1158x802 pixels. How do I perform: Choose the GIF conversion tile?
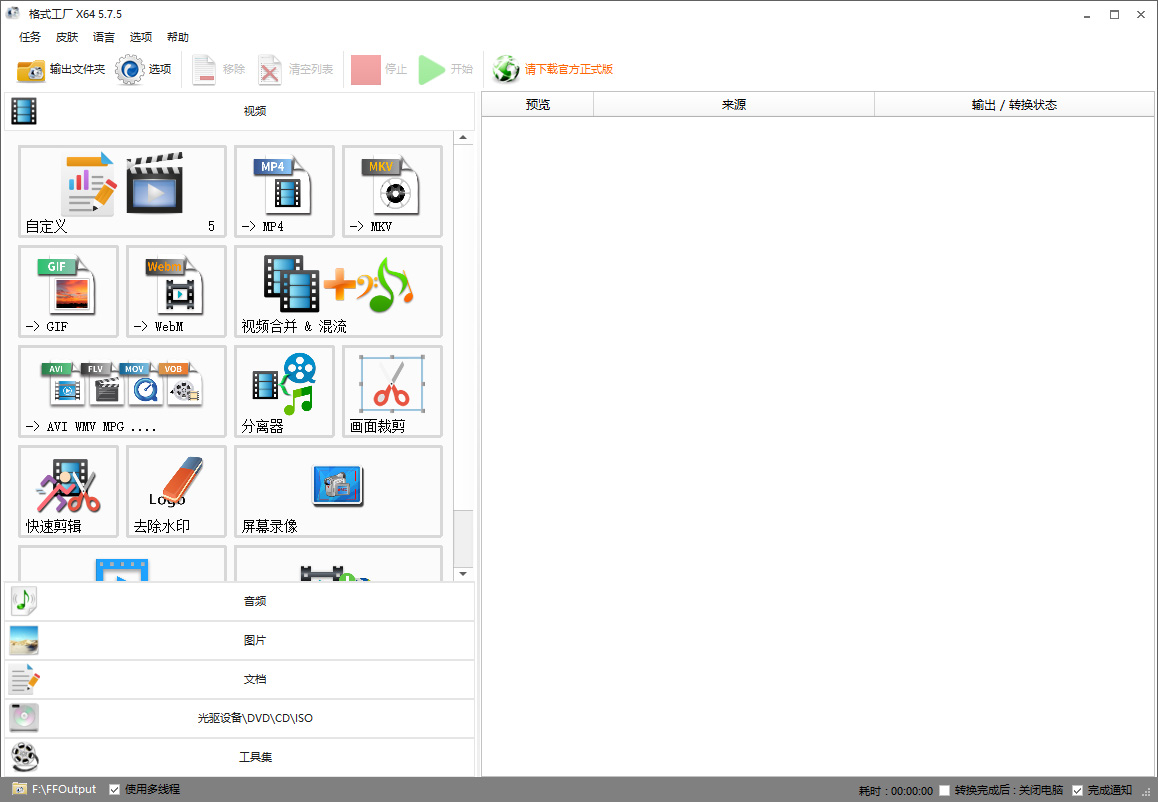pos(68,291)
